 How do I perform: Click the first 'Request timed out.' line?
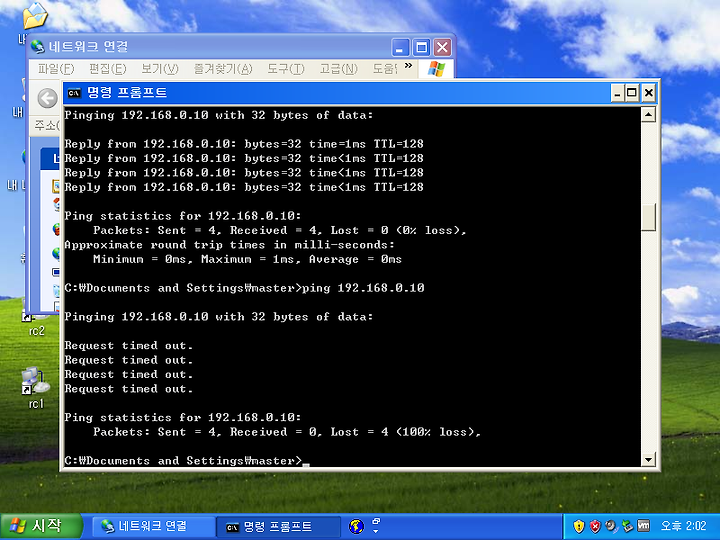click(x=129, y=345)
